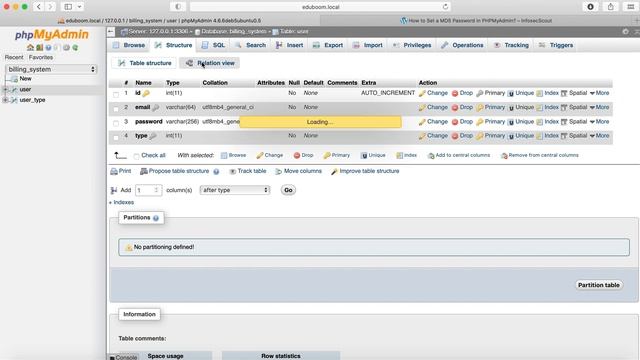640x360 pixels.
Task: Toggle the Check all checkbox
Action: tap(136, 156)
